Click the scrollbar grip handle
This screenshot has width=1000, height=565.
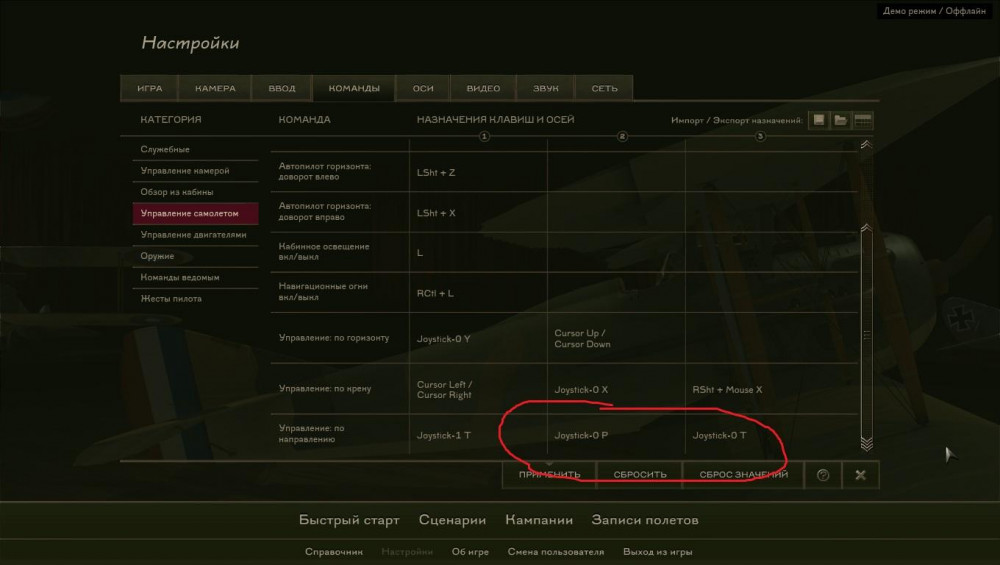point(866,335)
